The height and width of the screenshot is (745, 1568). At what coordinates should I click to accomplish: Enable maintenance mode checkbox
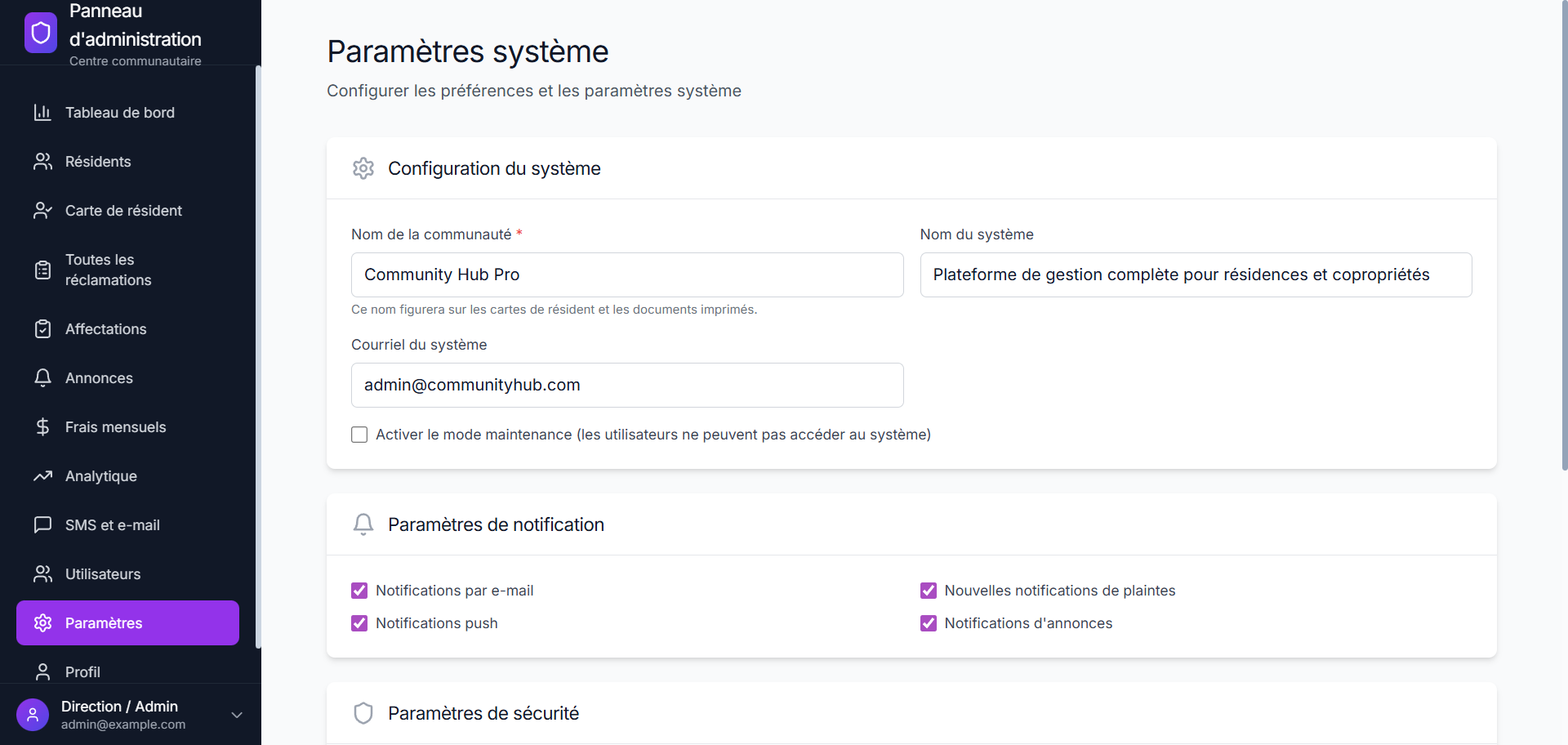[x=359, y=435]
